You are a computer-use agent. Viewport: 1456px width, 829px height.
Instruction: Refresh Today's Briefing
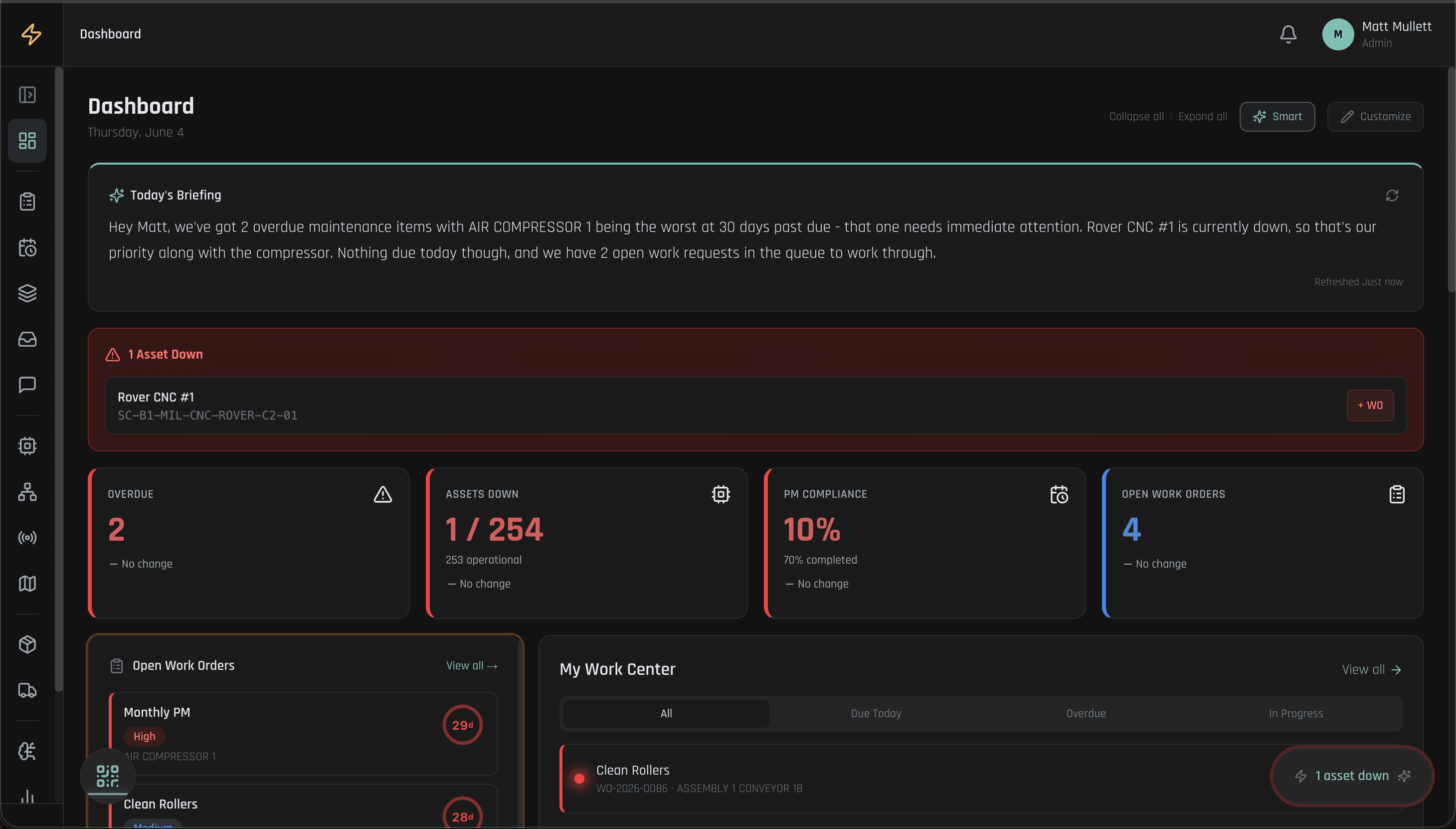(x=1392, y=196)
